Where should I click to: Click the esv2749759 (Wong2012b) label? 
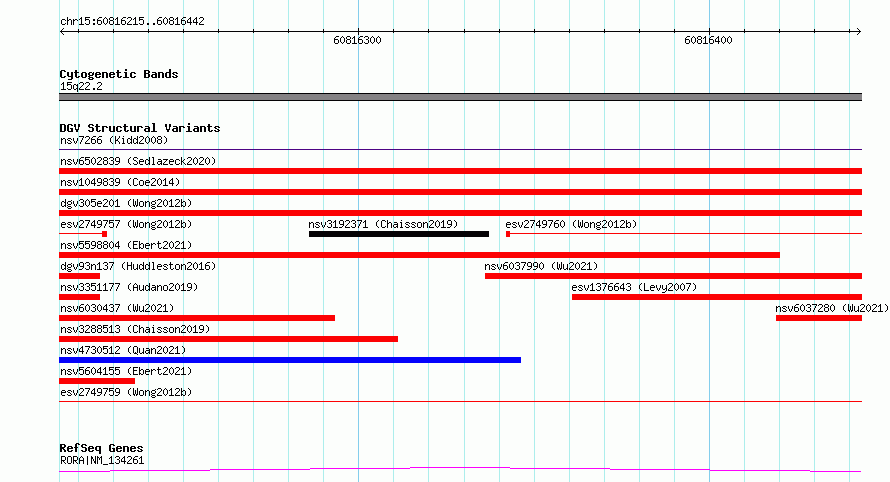coord(126,392)
